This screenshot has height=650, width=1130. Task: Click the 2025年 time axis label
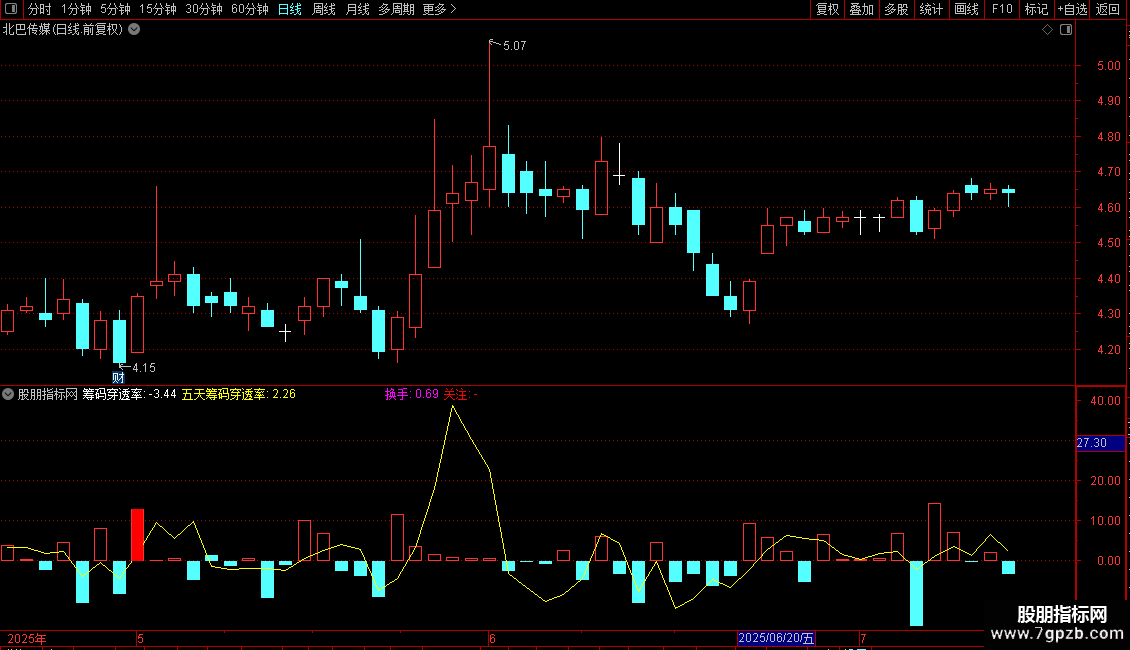pos(27,638)
